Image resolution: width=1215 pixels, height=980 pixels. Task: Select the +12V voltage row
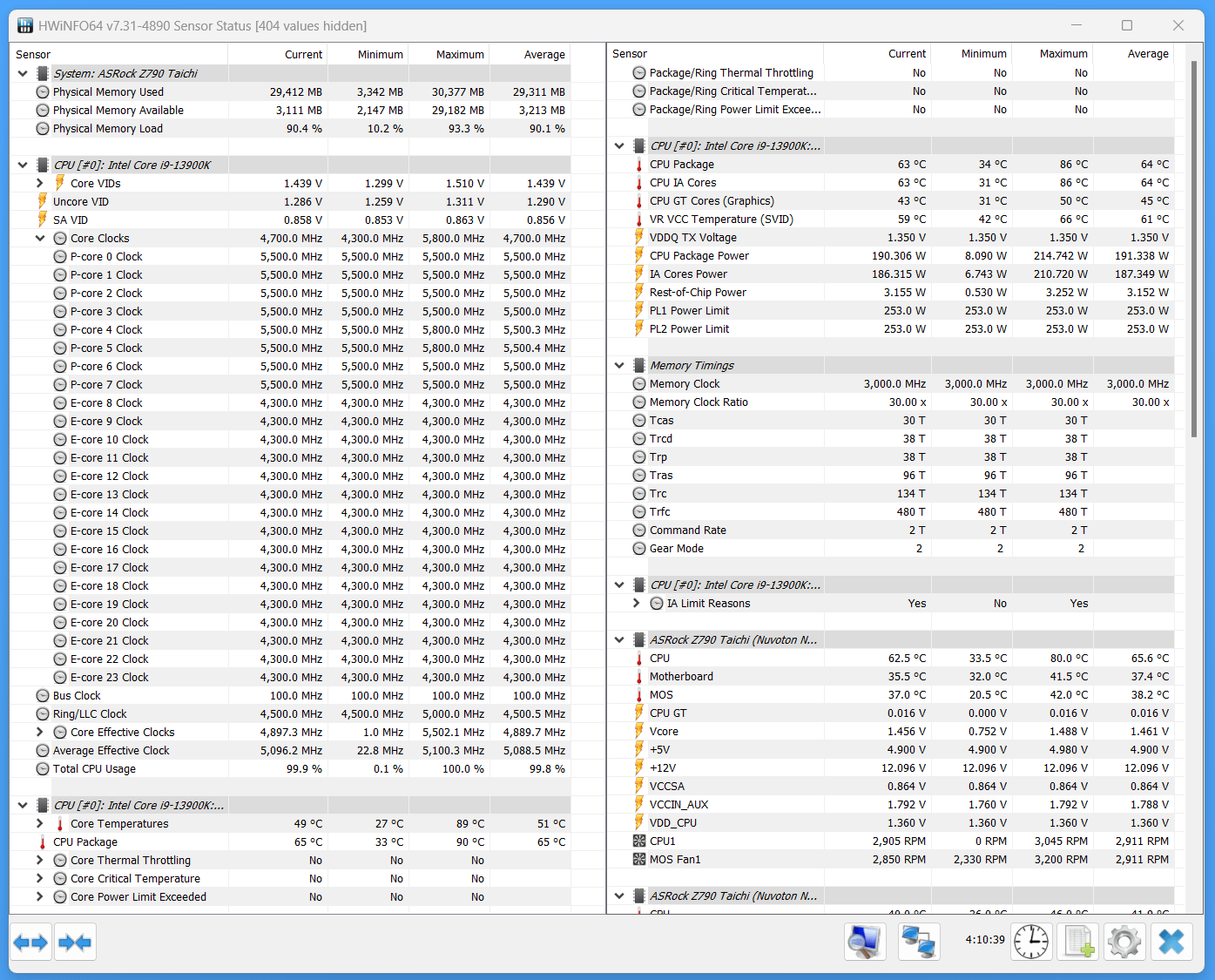click(890, 768)
